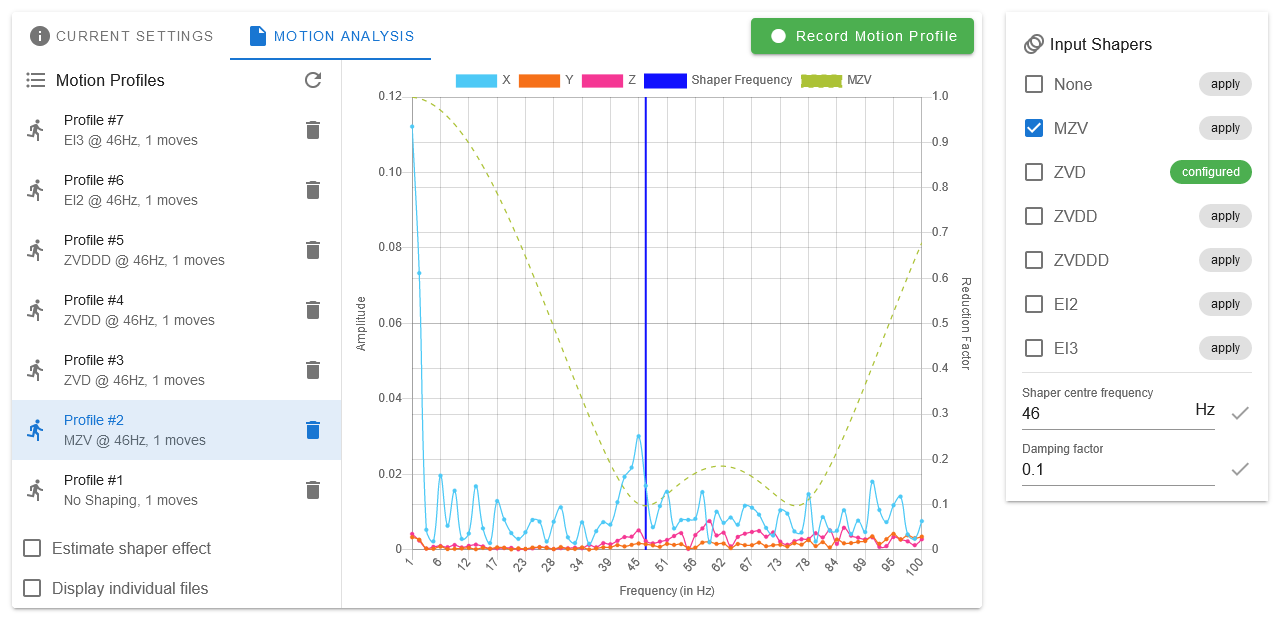Delete Profile #2 with trash icon

point(313,430)
